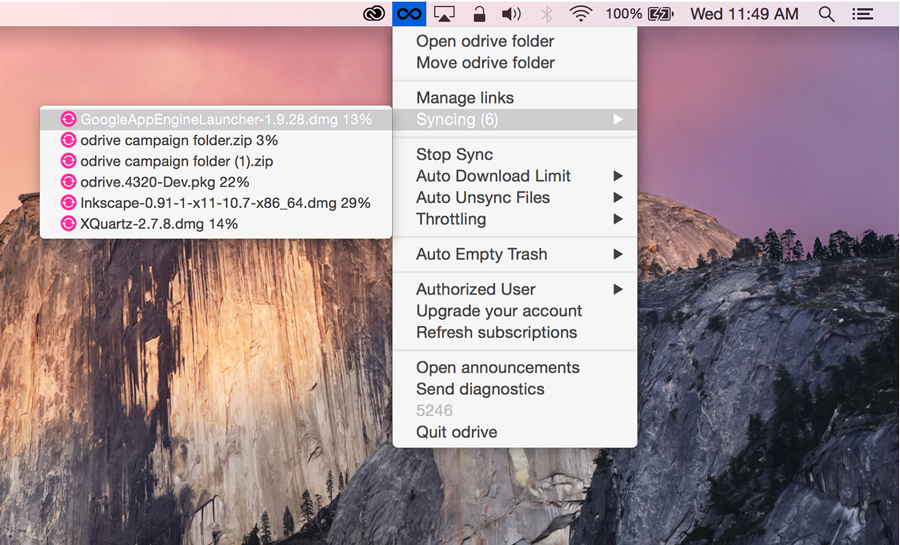This screenshot has width=900, height=545.
Task: Select odrive campaign folder.zip 3% item
Action: [x=216, y=140]
